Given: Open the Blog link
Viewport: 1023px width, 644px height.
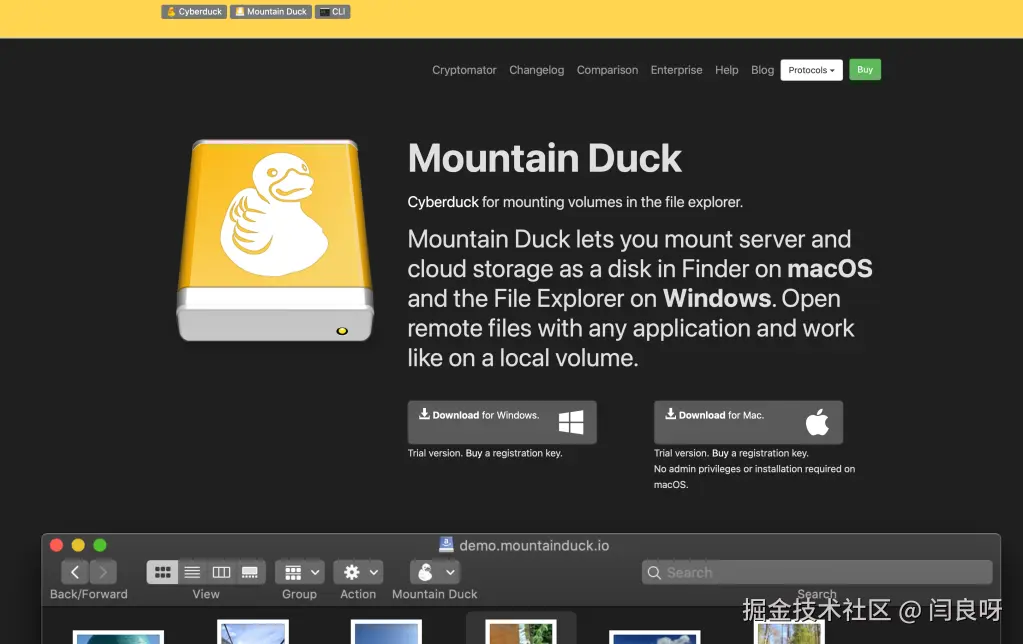Looking at the screenshot, I should 762,70.
